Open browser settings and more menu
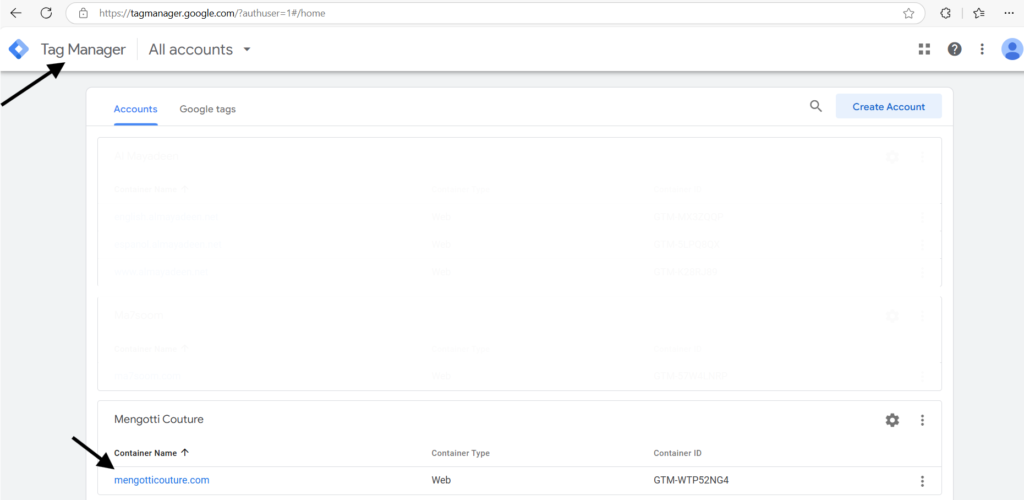1024x500 pixels. pyautogui.click(x=1009, y=13)
